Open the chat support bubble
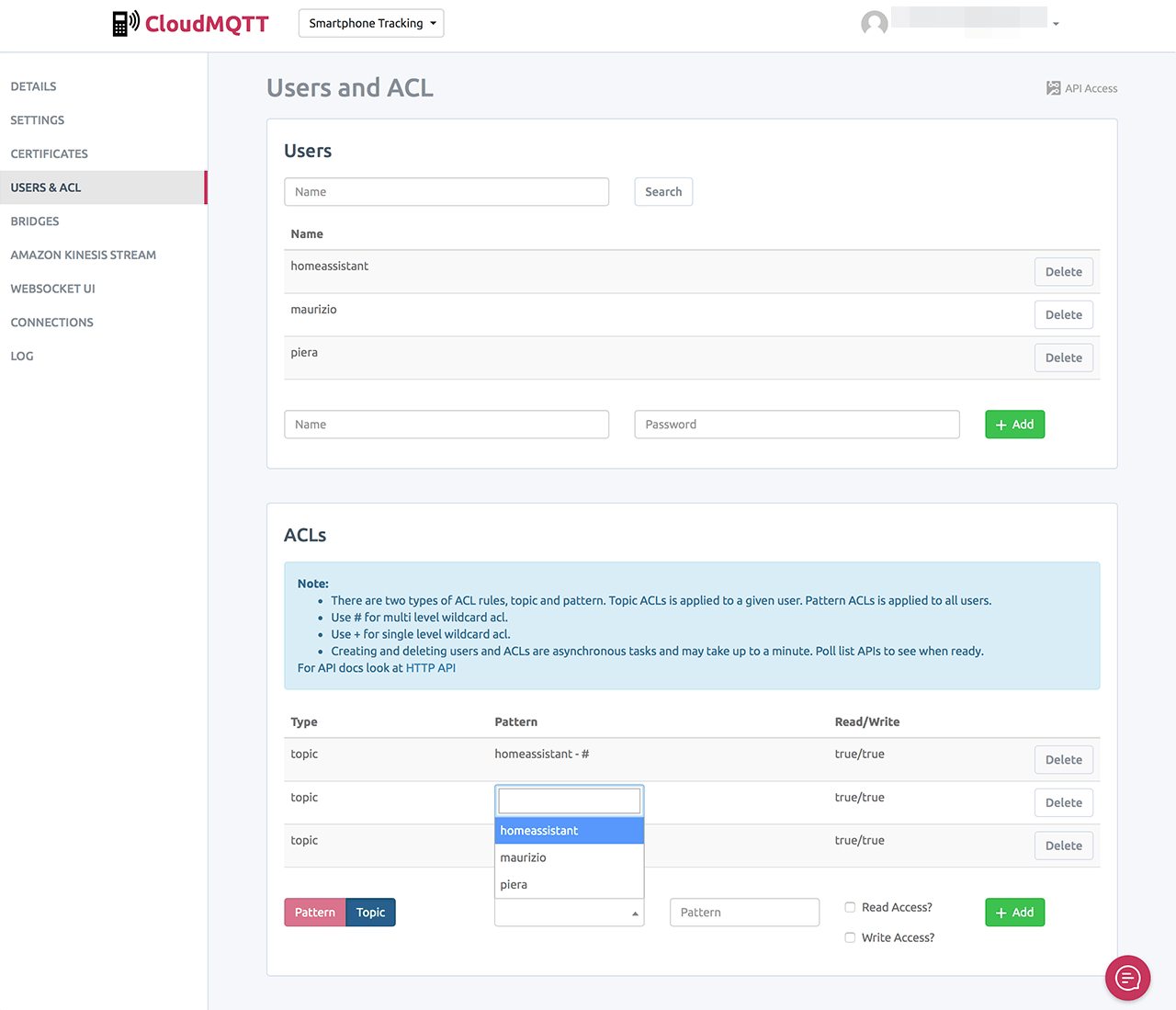 click(x=1127, y=978)
